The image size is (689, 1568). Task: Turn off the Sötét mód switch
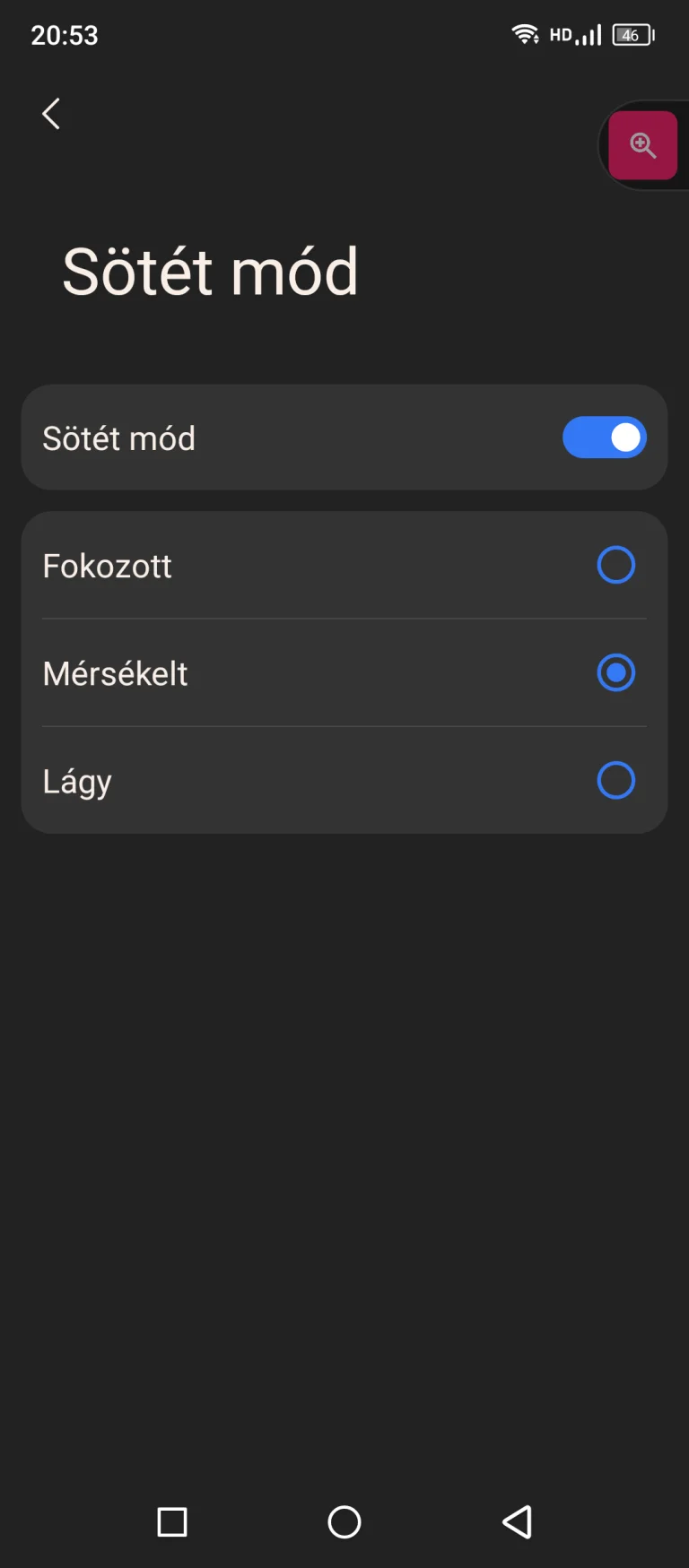[x=604, y=437]
